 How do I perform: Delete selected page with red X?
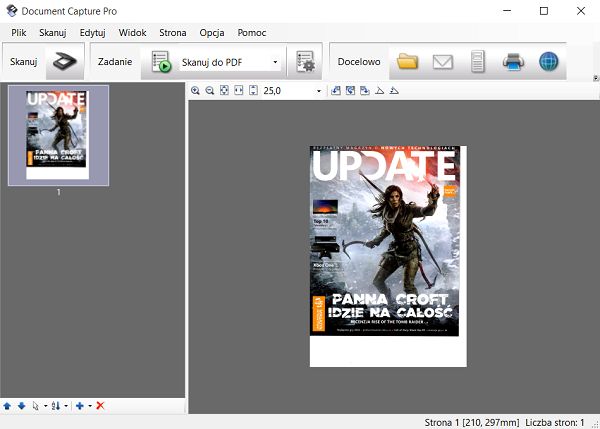pos(100,406)
